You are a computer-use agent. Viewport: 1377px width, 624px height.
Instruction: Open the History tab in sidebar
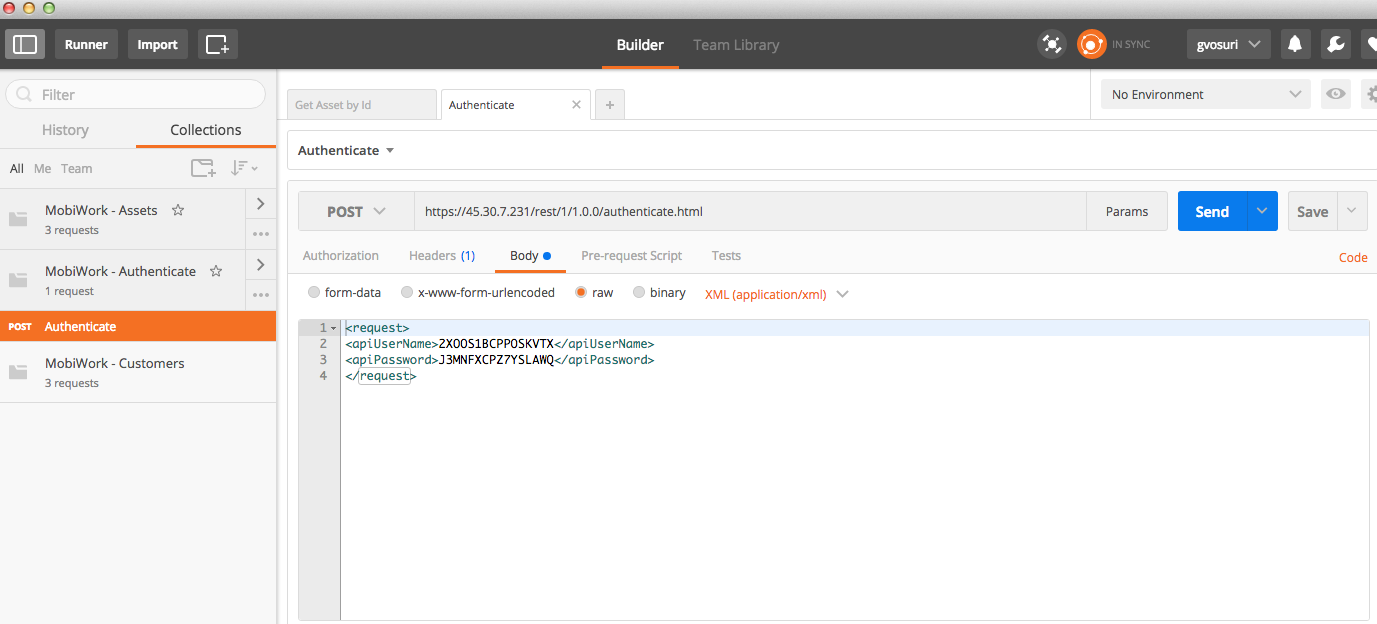click(x=65, y=130)
